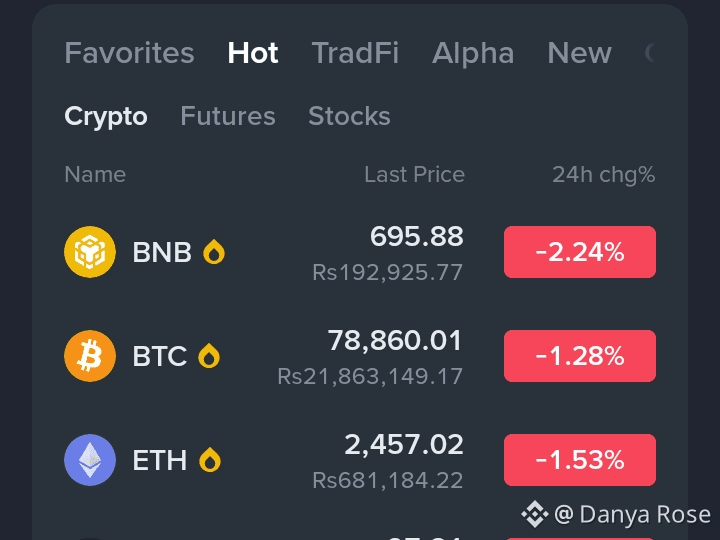Open the New listings tab
Viewport: 720px width, 540px height.
pyautogui.click(x=579, y=53)
